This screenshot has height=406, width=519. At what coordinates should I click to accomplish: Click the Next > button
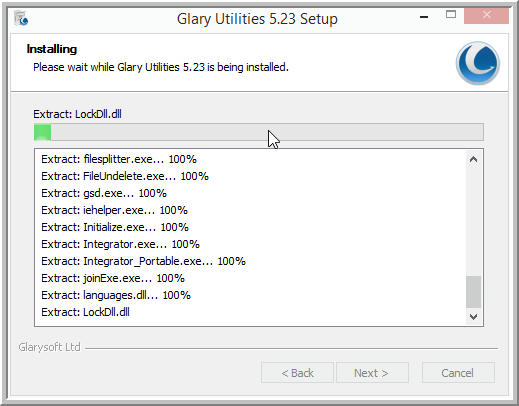[x=372, y=373]
